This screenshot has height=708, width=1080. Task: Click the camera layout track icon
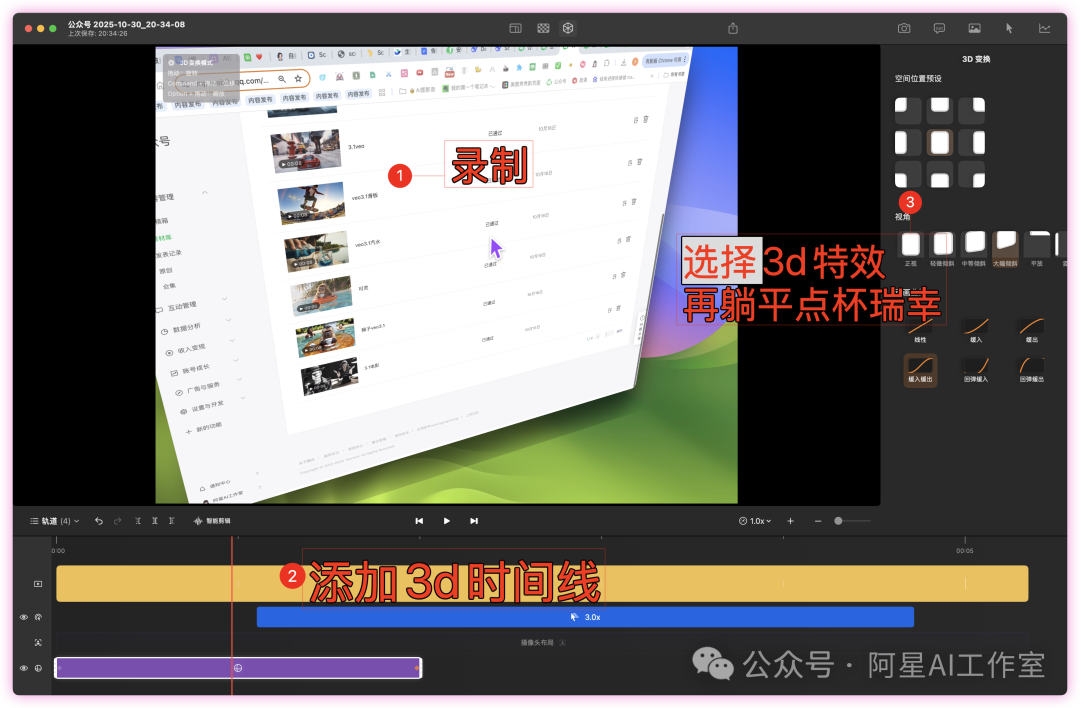pyautogui.click(x=38, y=643)
